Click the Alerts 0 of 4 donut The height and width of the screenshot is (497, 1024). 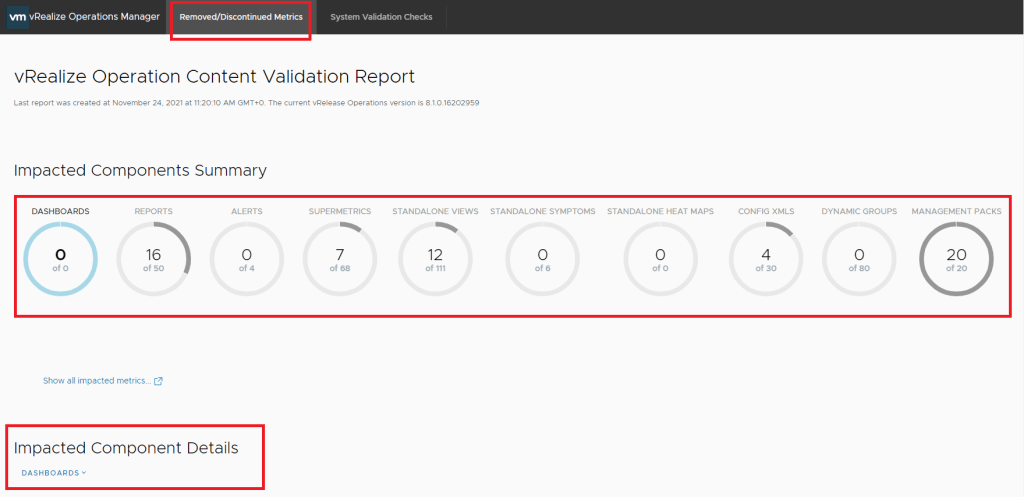[246, 259]
